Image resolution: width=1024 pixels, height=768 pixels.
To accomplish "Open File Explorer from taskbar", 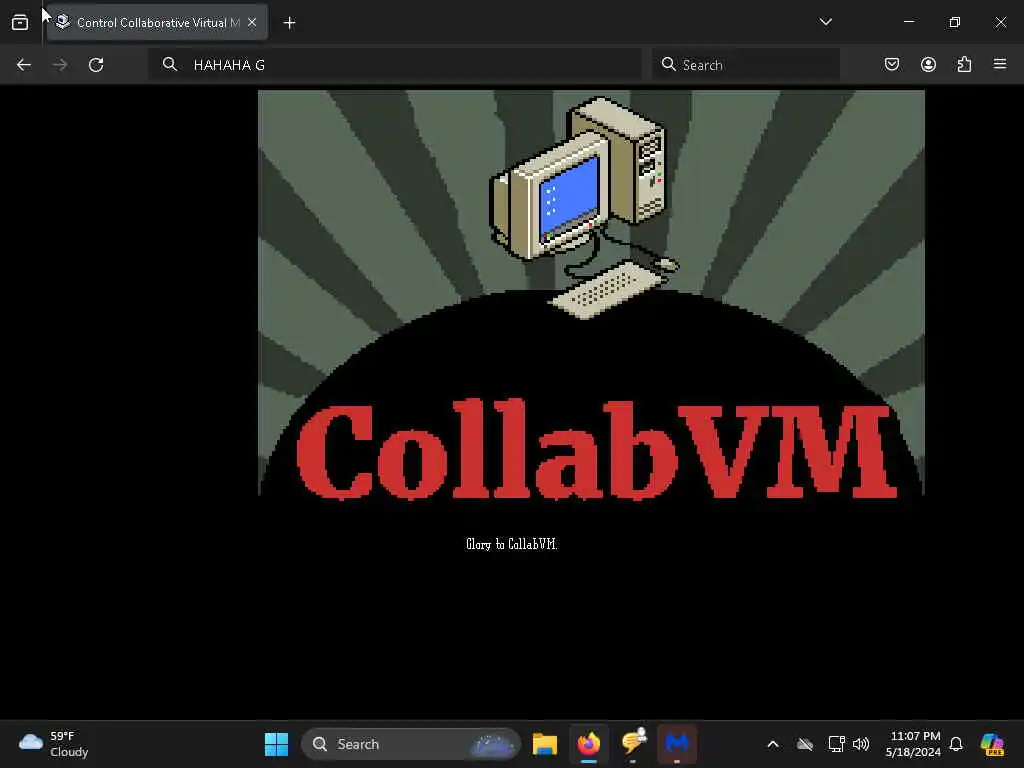I will click(545, 744).
